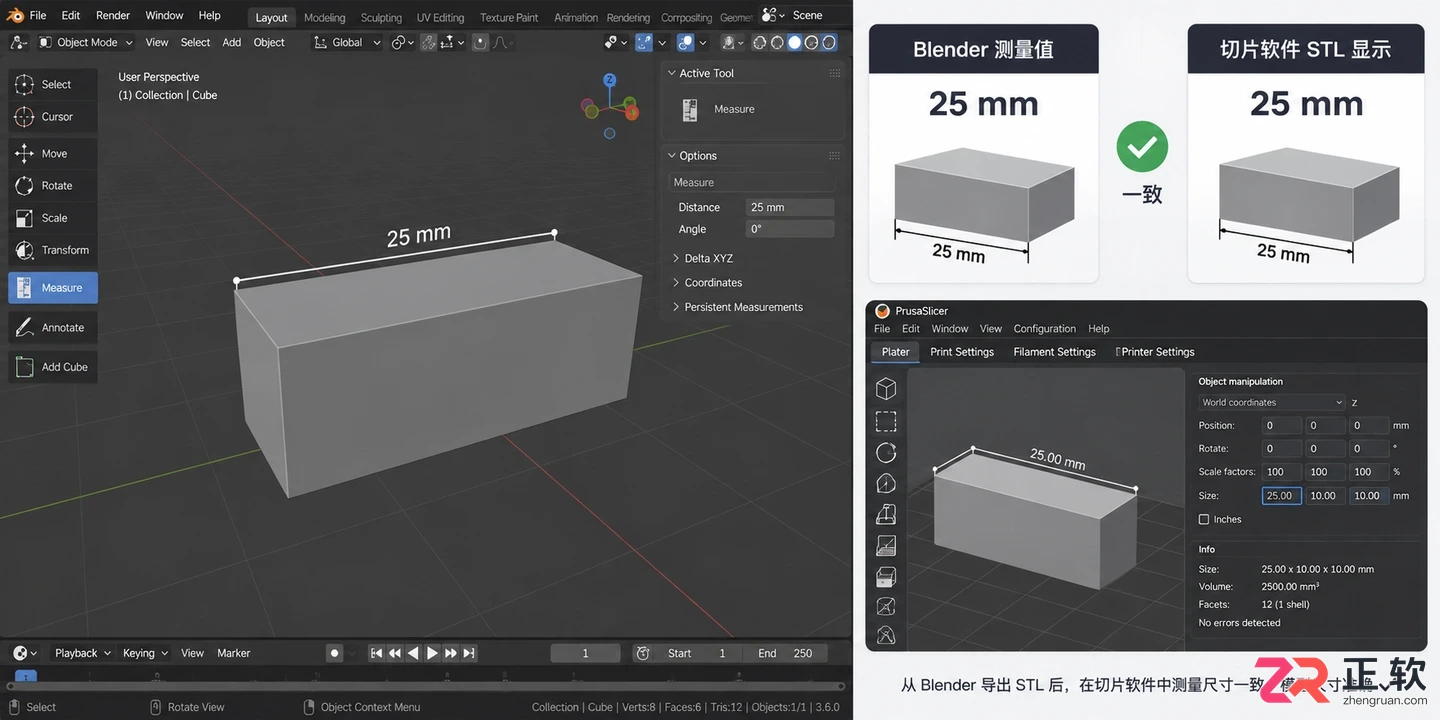Switch to wireframe viewport shading
Screen dimensions: 1440x720
(760, 42)
